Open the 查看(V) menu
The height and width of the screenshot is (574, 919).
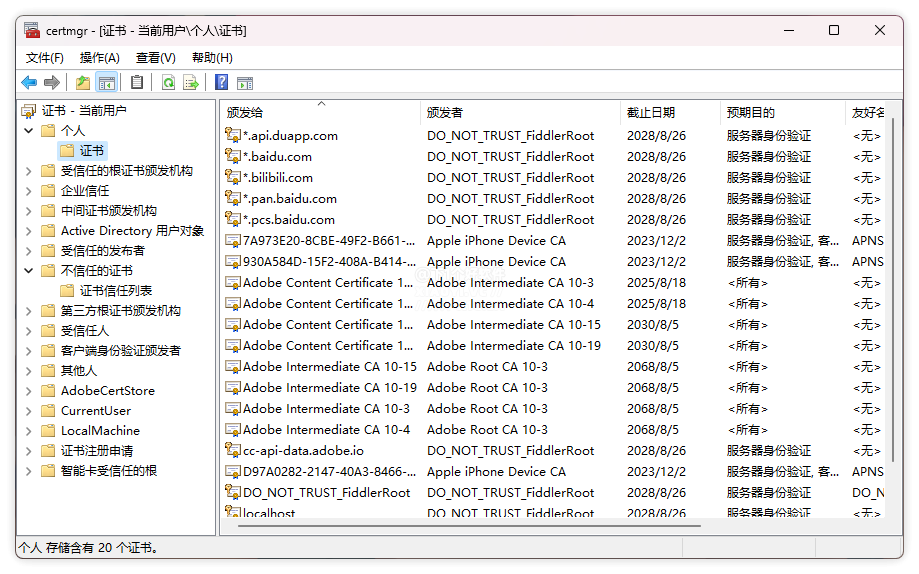tap(155, 58)
